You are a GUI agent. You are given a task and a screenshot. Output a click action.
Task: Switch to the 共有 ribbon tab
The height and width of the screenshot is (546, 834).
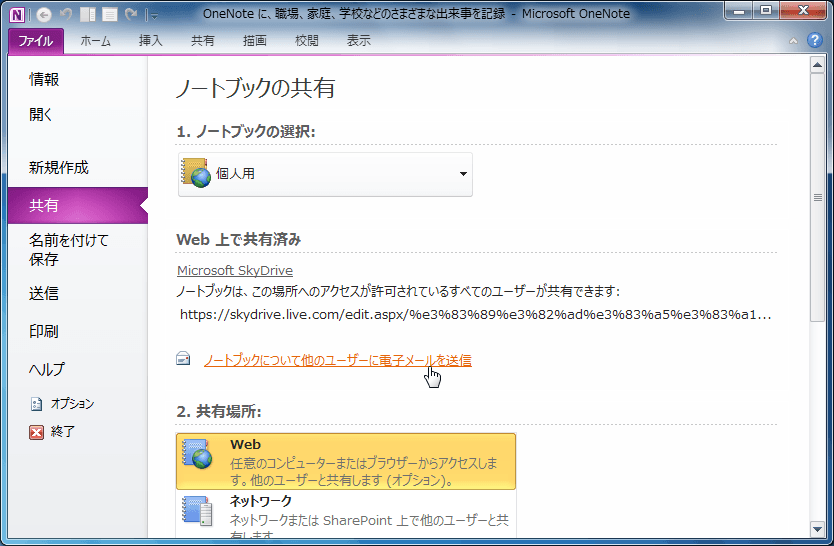[x=203, y=41]
